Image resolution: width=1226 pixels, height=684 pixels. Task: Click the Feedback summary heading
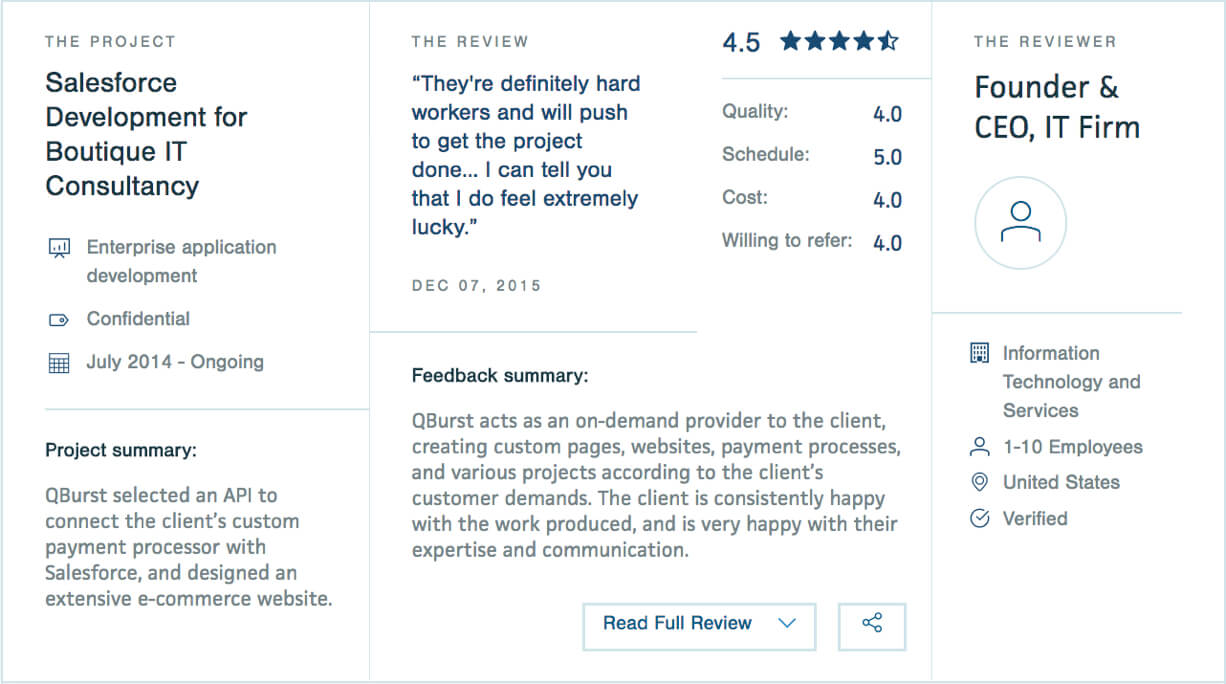click(500, 376)
